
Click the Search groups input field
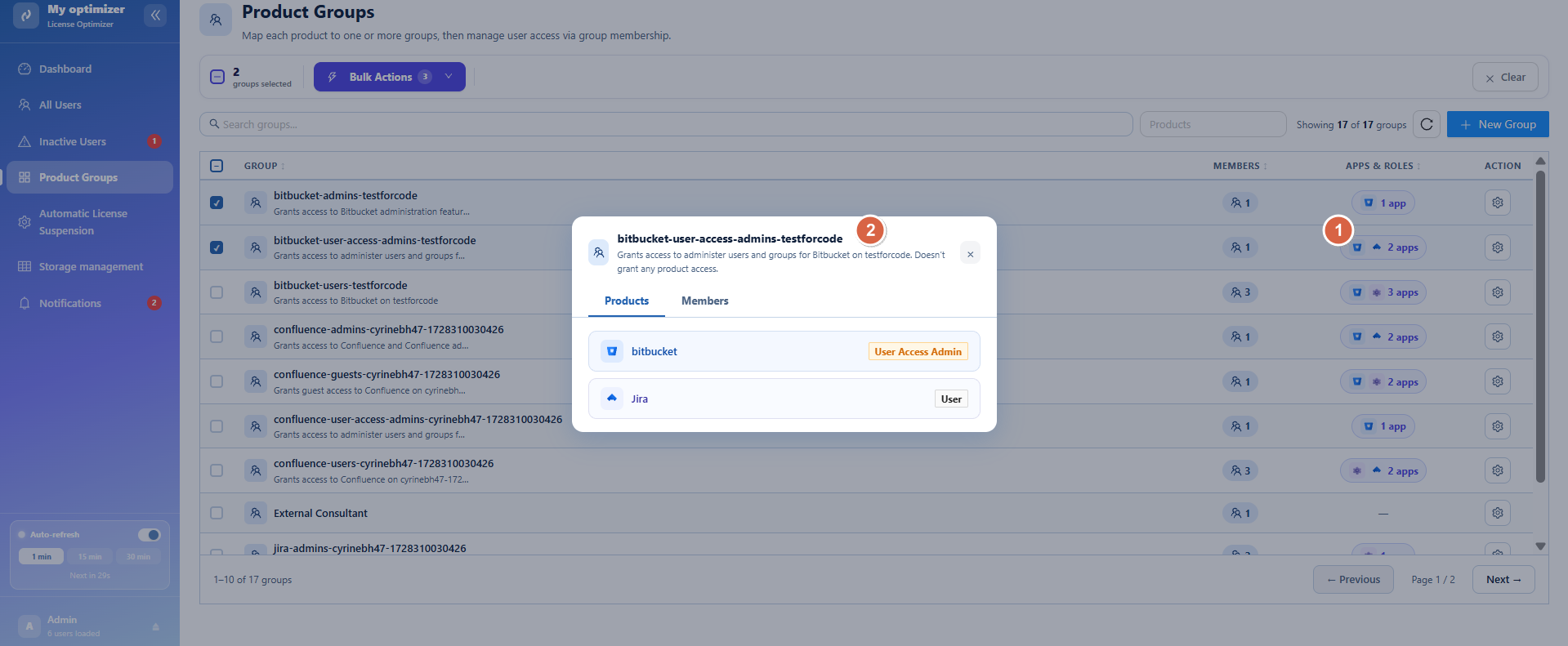coord(666,124)
